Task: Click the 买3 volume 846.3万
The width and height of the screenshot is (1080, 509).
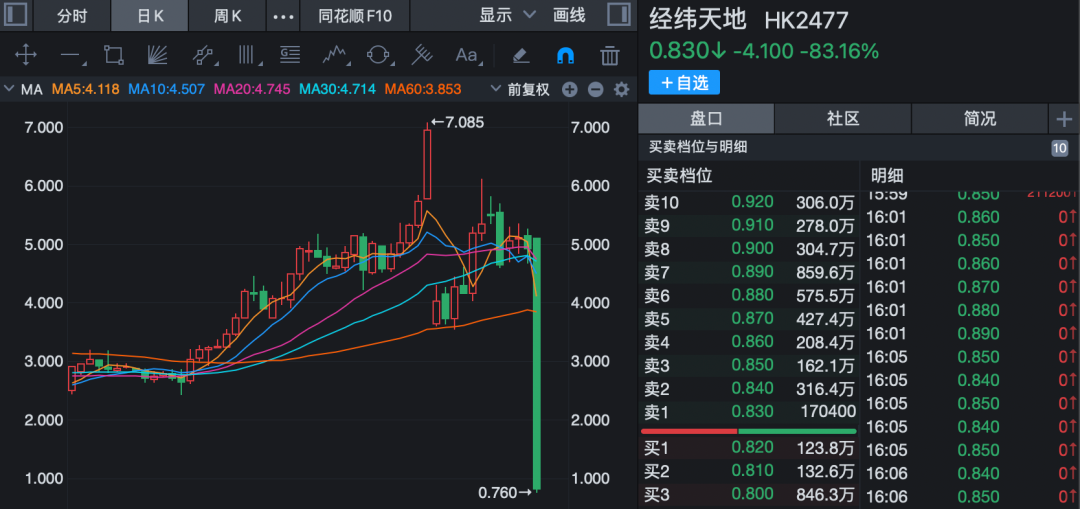Action: click(825, 495)
